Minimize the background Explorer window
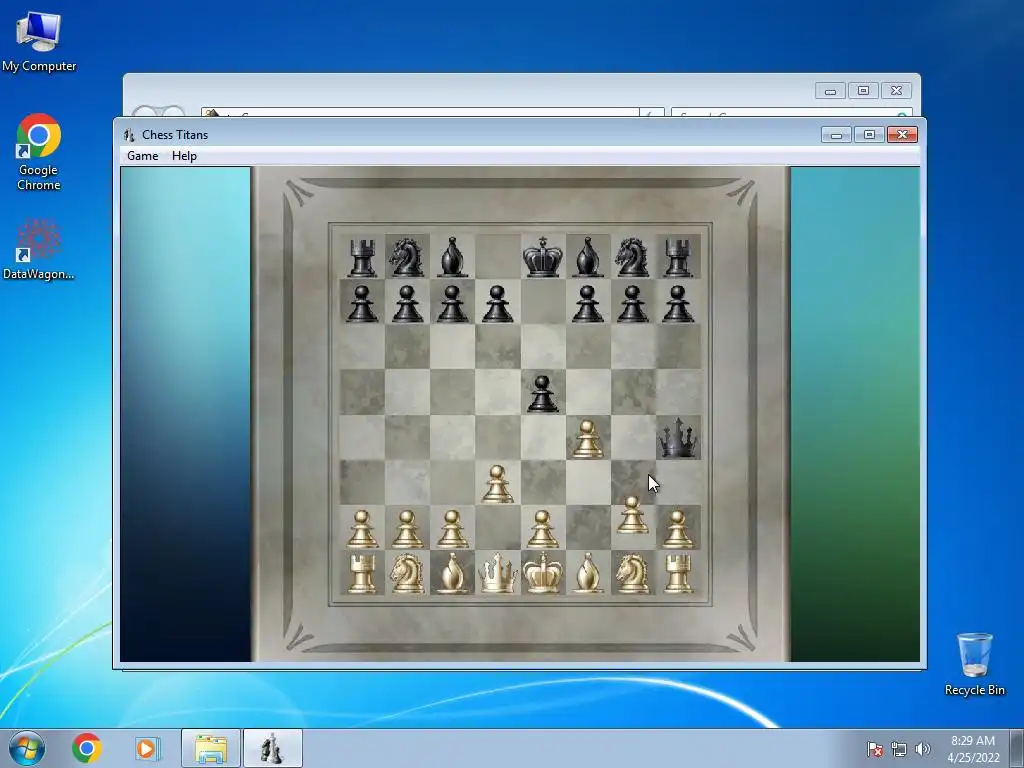 (x=831, y=91)
